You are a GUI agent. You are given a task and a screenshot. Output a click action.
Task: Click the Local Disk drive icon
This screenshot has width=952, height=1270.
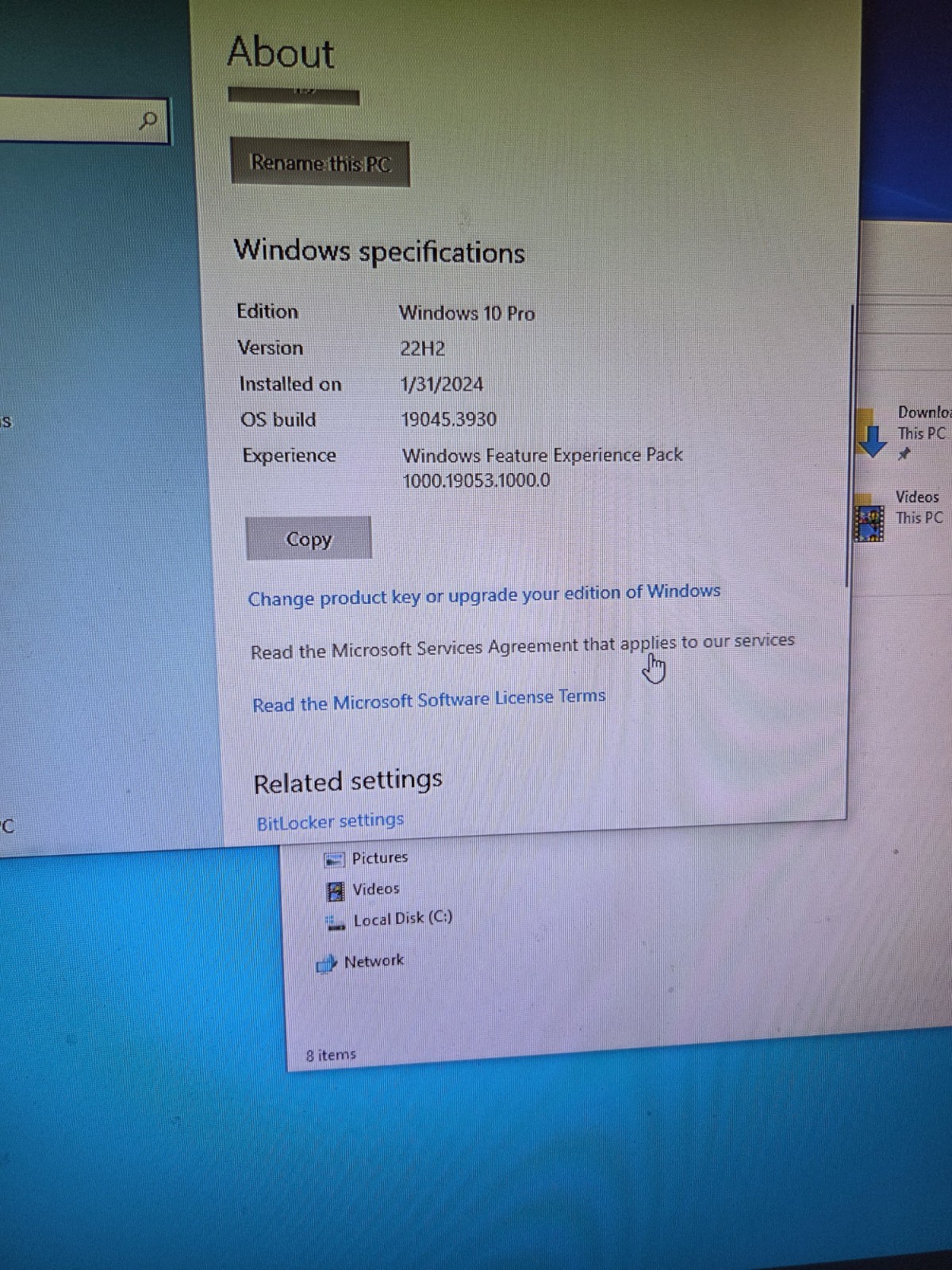[336, 922]
